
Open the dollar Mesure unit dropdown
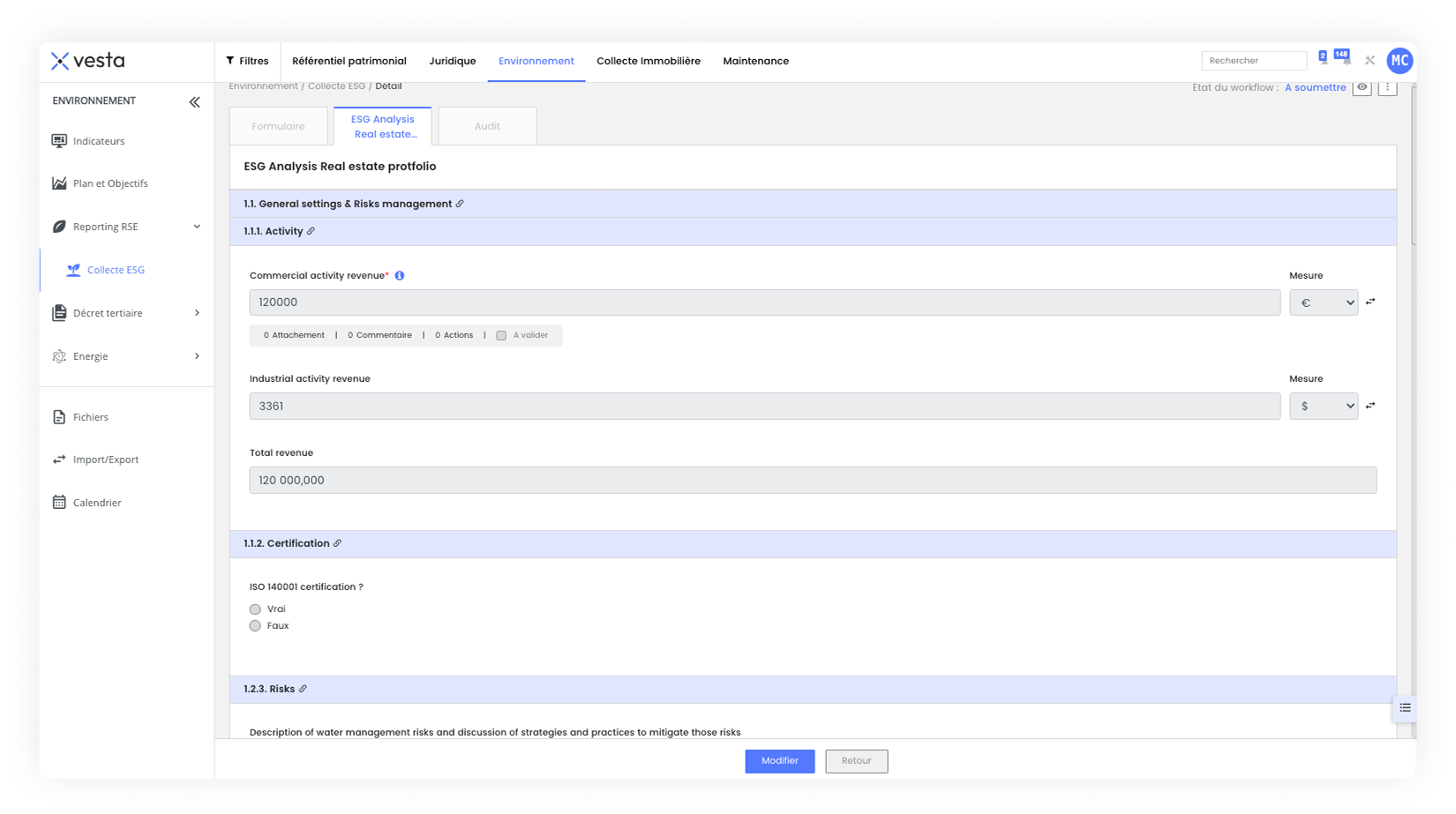(x=1323, y=406)
